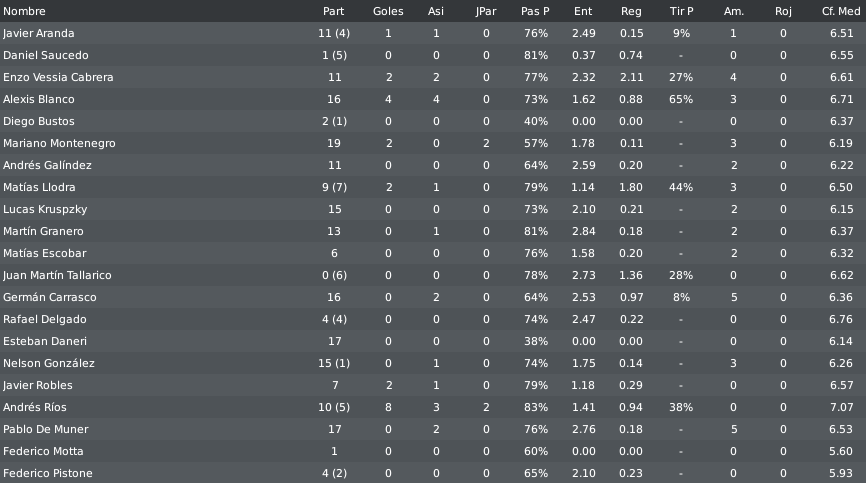The image size is (866, 483).
Task: Select Juan Martín Tallarico
Action: pos(57,275)
